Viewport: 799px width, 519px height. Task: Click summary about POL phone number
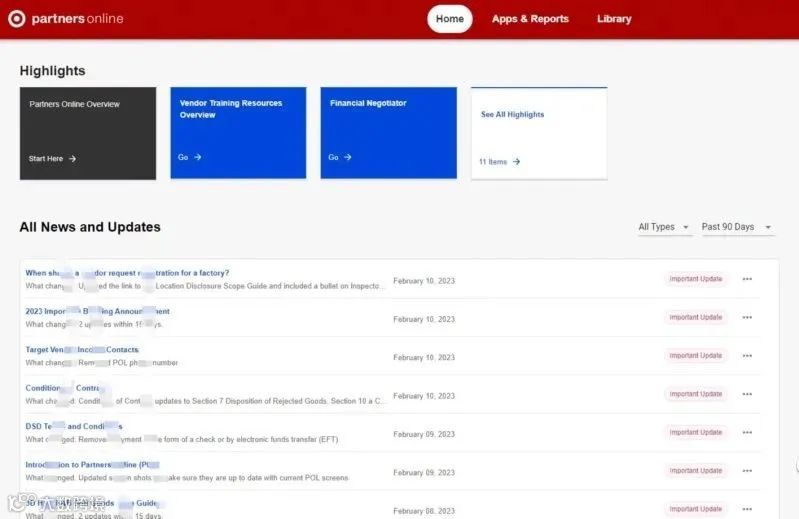click(102, 363)
